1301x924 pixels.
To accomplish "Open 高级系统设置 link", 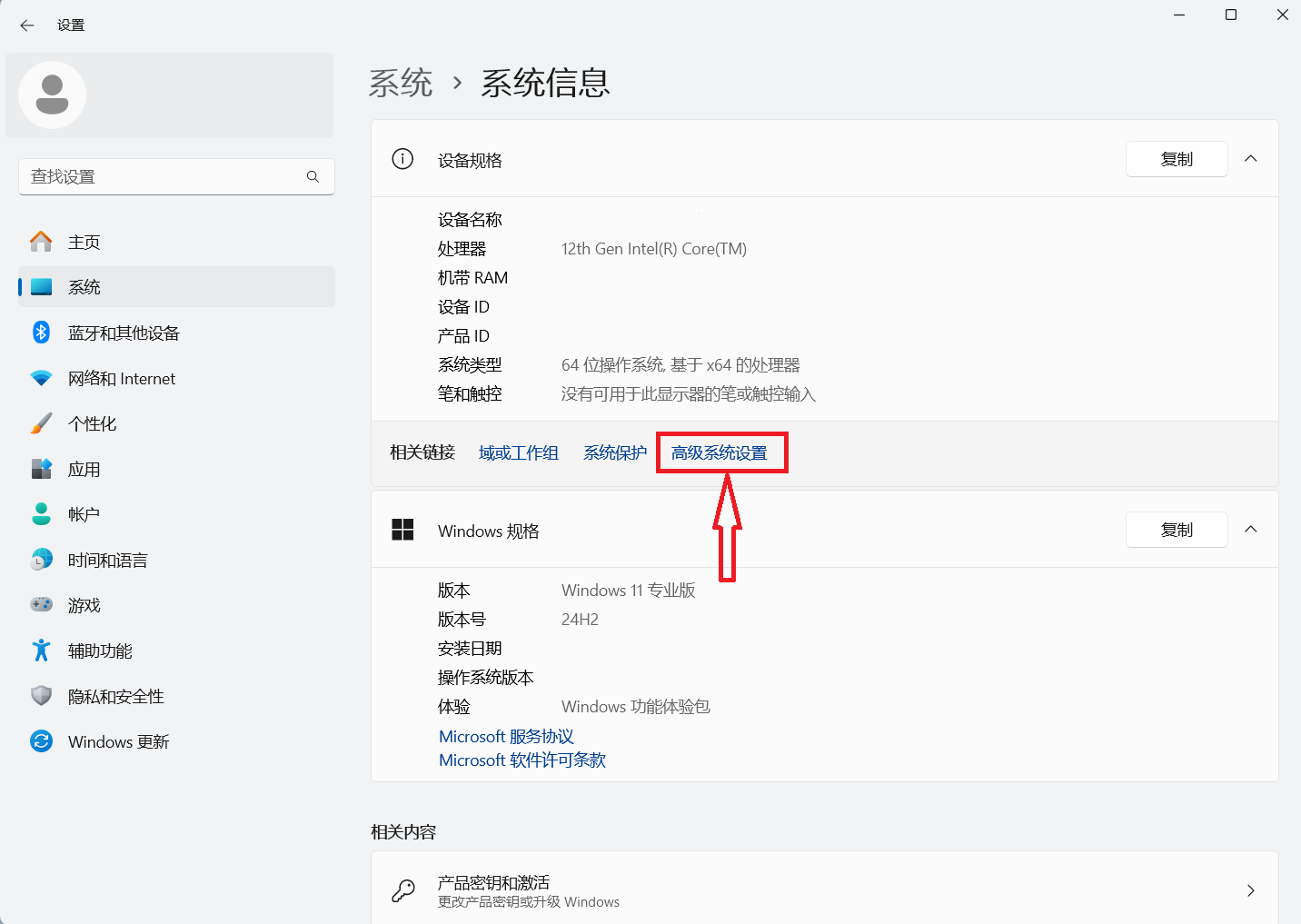I will pyautogui.click(x=721, y=452).
